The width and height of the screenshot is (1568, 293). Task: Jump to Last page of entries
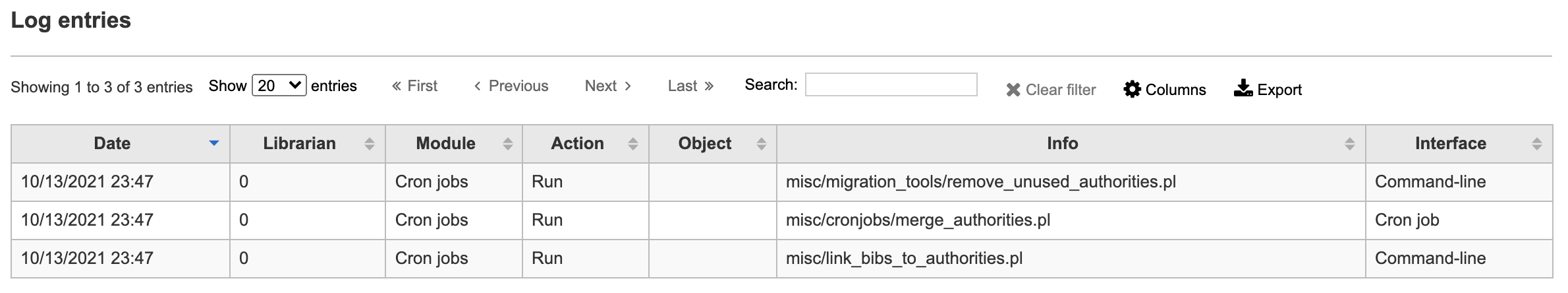click(x=690, y=86)
